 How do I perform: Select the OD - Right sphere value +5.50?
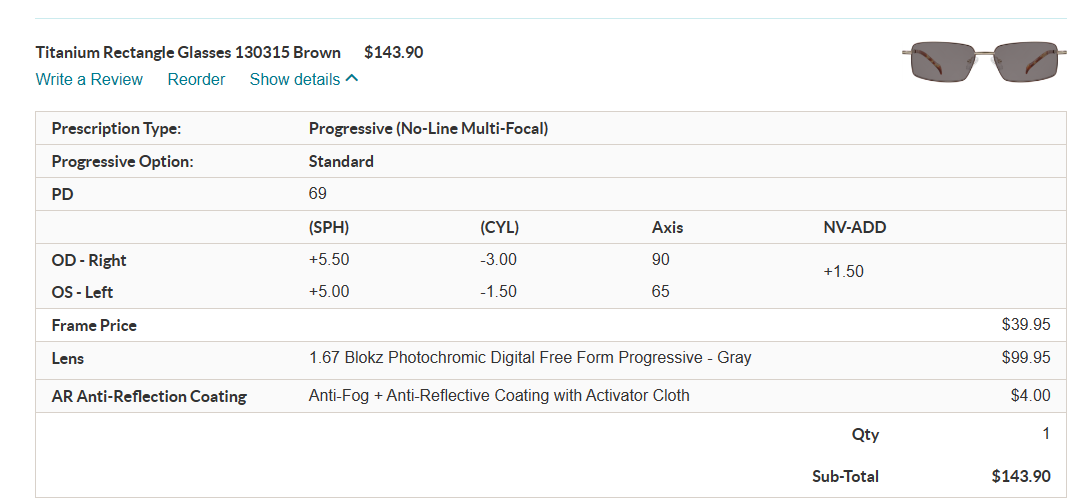(x=329, y=260)
